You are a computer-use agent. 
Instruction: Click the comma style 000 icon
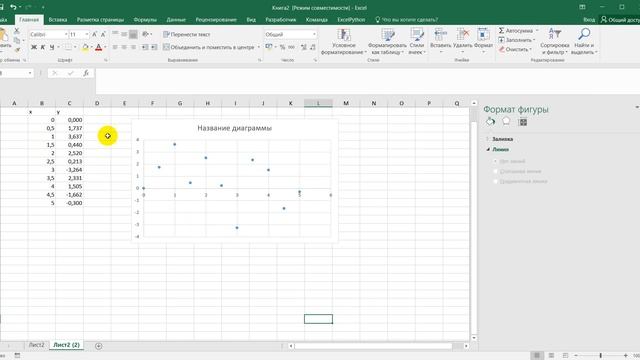(291, 47)
